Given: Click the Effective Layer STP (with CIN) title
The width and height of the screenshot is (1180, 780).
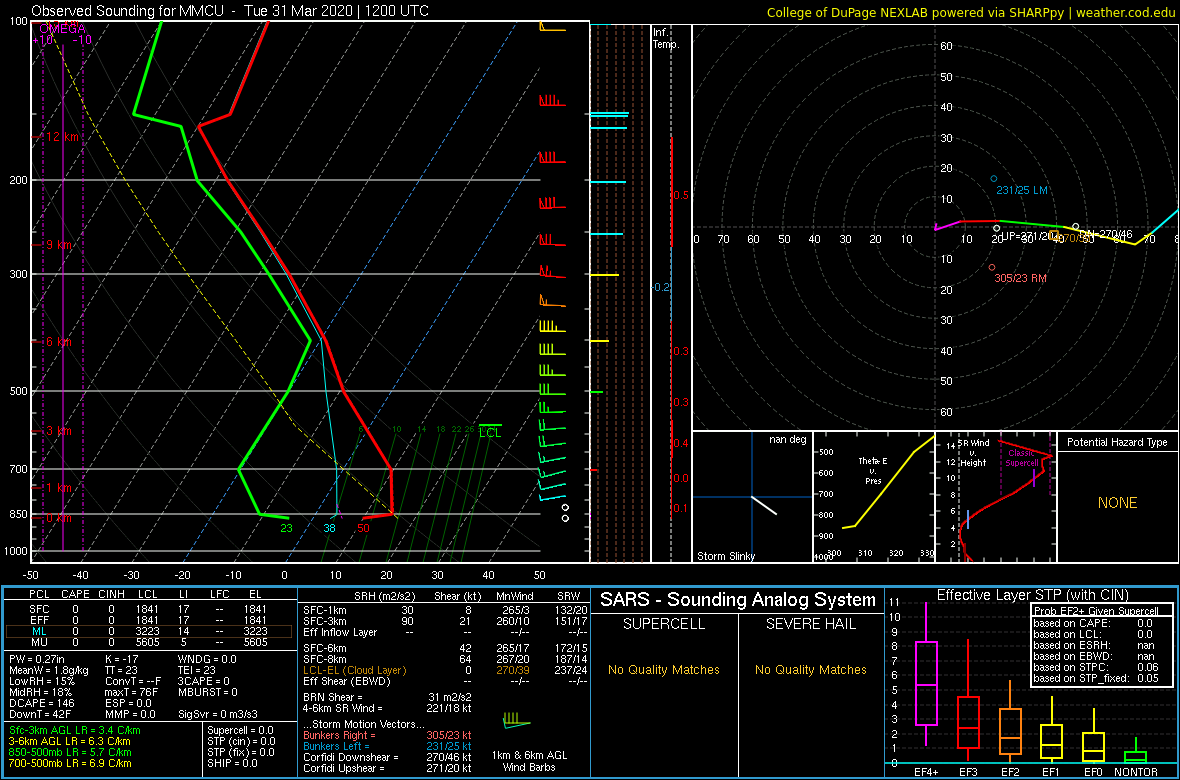Looking at the screenshot, I should (x=1031, y=596).
